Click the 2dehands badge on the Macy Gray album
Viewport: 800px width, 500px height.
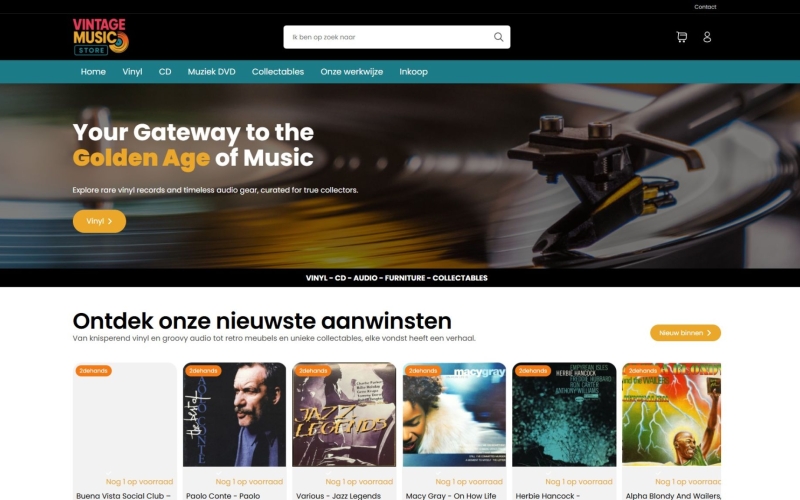point(423,371)
